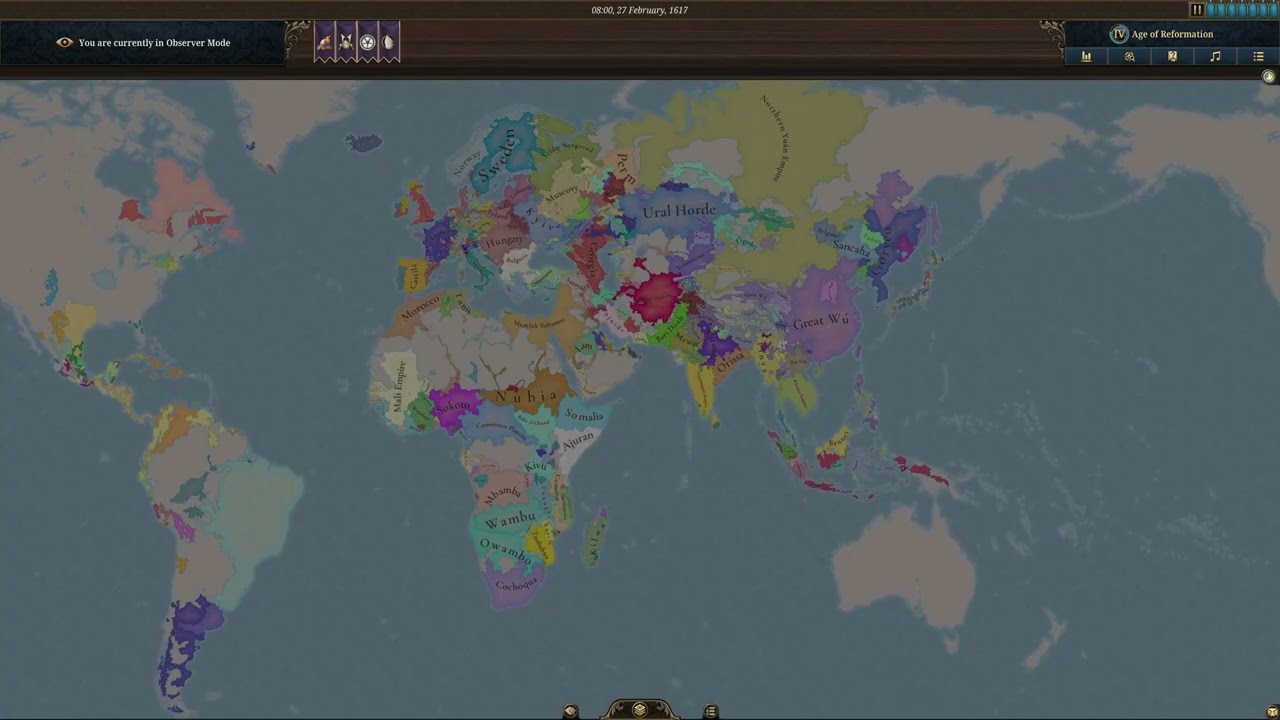The height and width of the screenshot is (720, 1280).
Task: Open the help question mark book
Action: [x=1172, y=56]
